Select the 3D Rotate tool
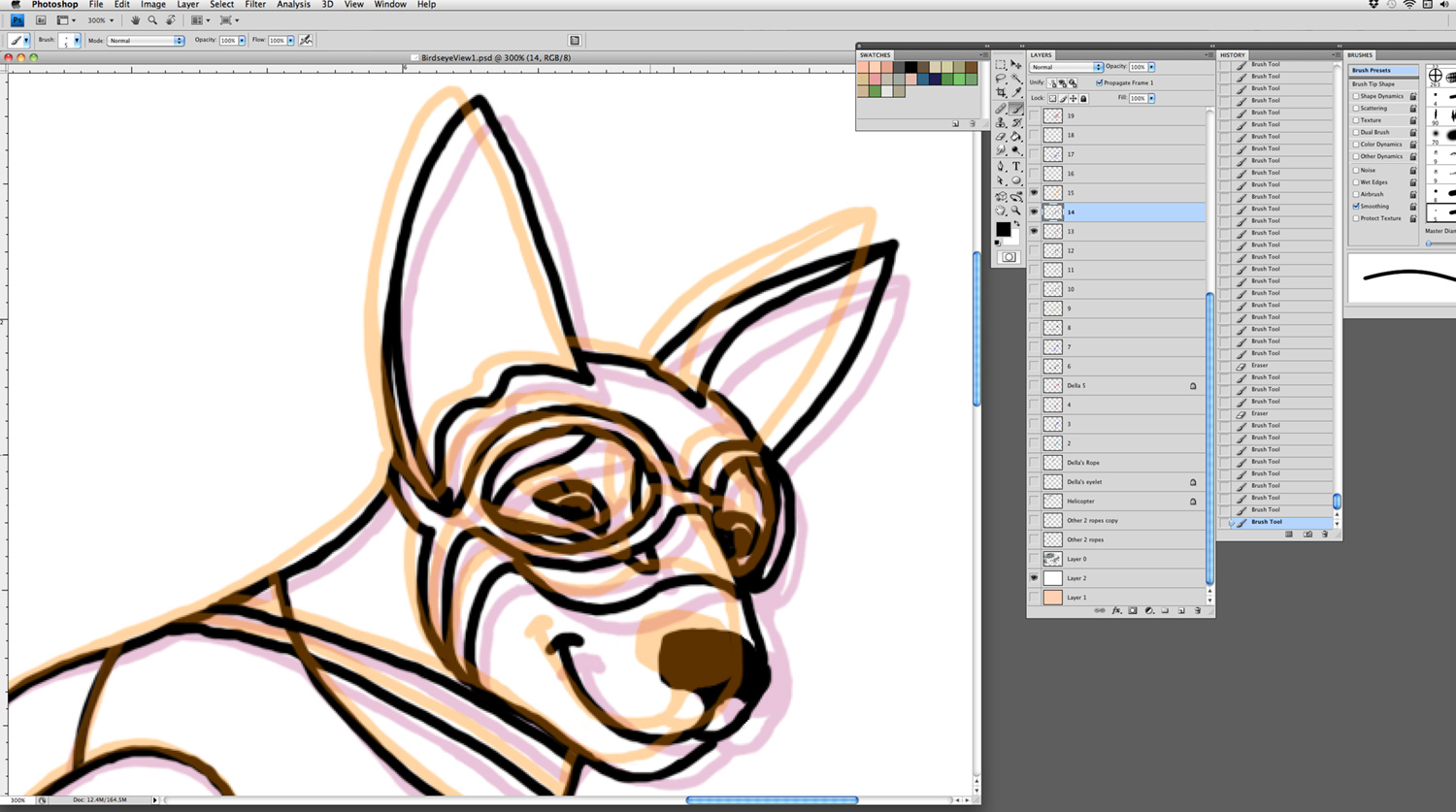Viewport: 1456px width, 812px height. [1000, 197]
